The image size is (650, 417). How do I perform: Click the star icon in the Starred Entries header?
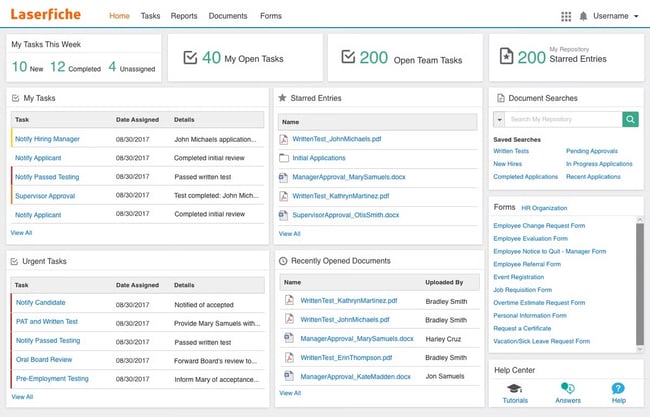pyautogui.click(x=282, y=98)
